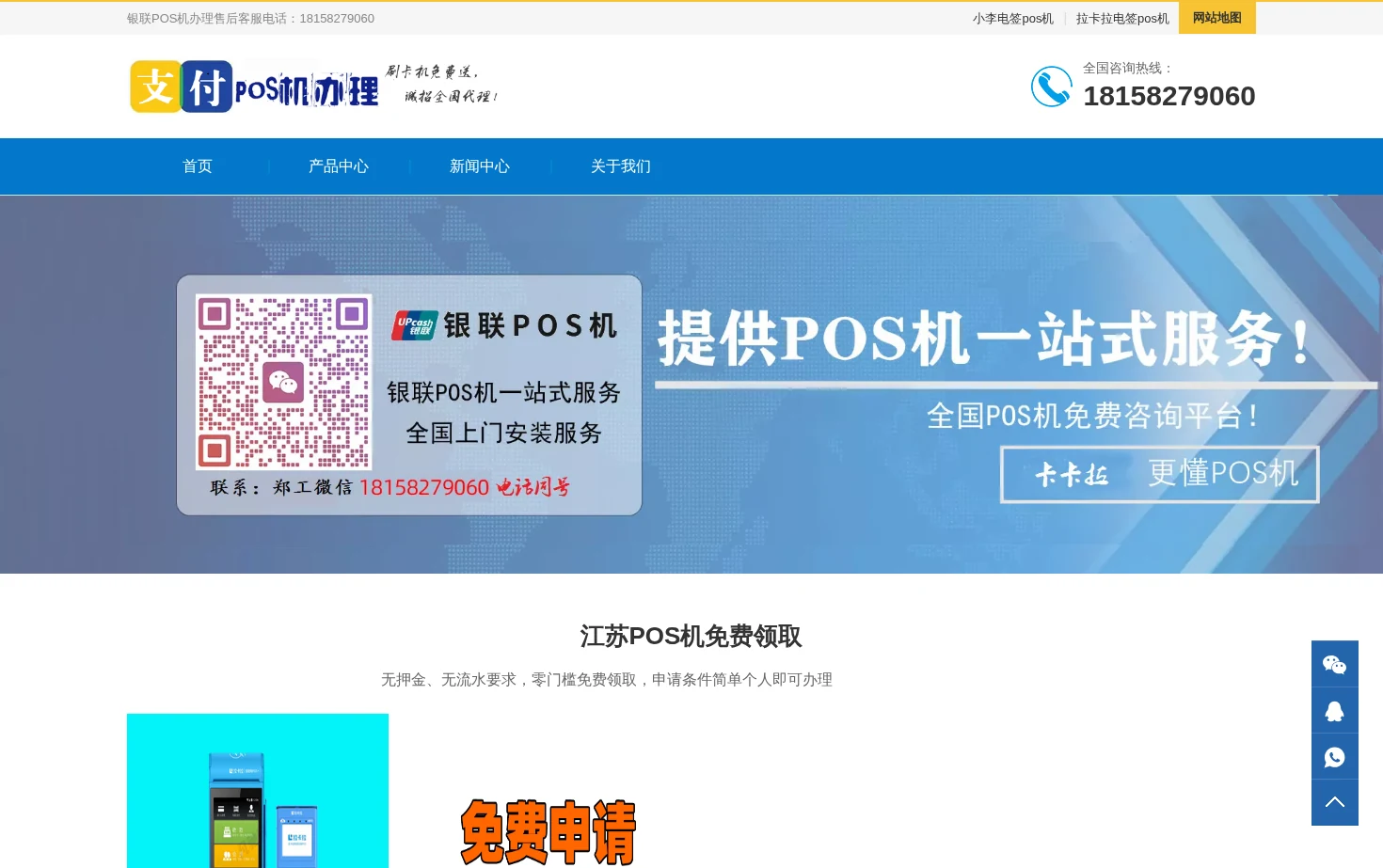
Task: Click the 江苏POS机免费领取 section heading
Action: (691, 637)
